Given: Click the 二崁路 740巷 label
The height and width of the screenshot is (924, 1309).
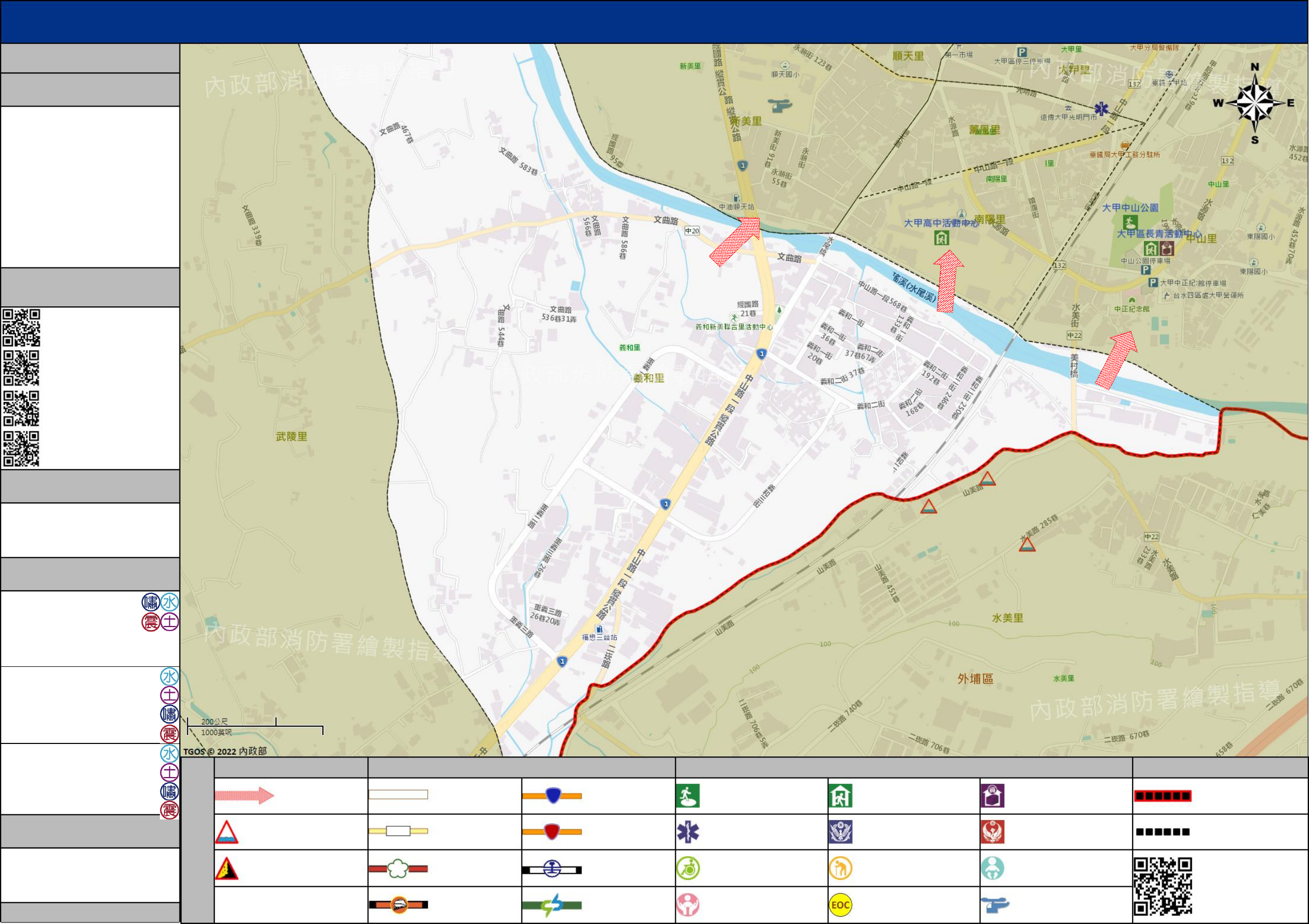Looking at the screenshot, I should pyautogui.click(x=845, y=716).
